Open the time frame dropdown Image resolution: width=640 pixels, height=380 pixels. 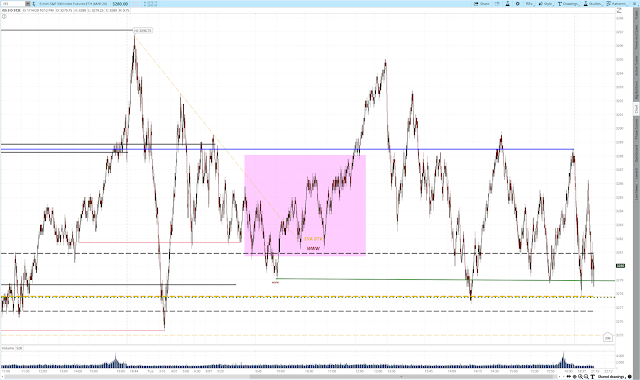point(529,4)
